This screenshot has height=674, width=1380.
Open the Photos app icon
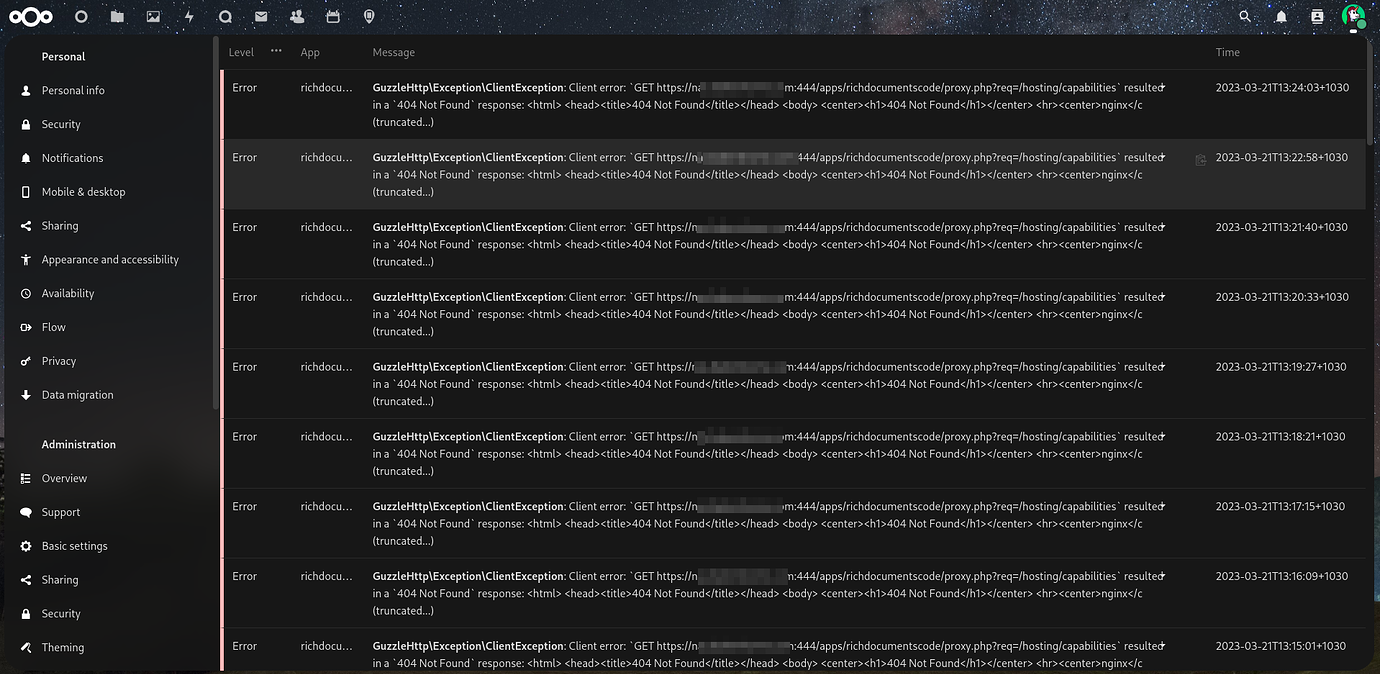click(152, 16)
